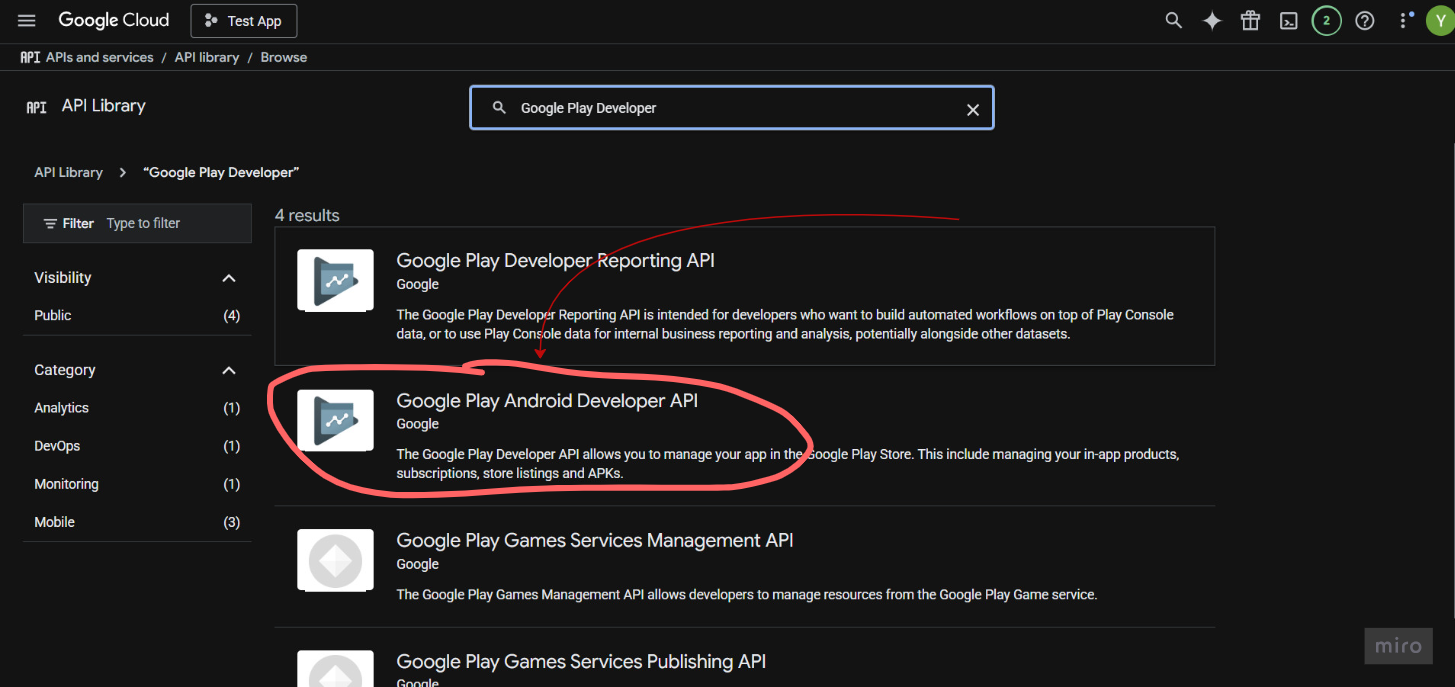The width and height of the screenshot is (1455, 687).
Task: Open notifications badge showing 2
Action: (1327, 21)
